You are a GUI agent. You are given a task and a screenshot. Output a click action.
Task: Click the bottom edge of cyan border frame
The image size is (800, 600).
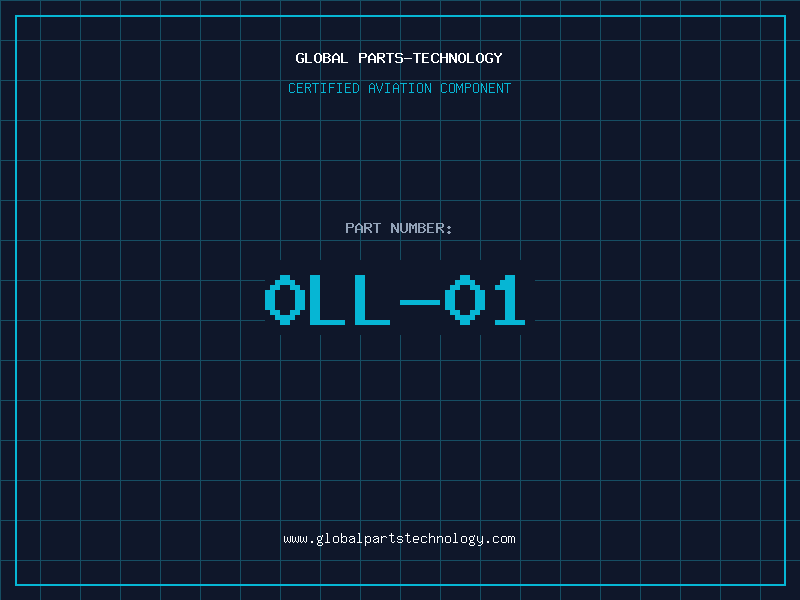(x=400, y=584)
